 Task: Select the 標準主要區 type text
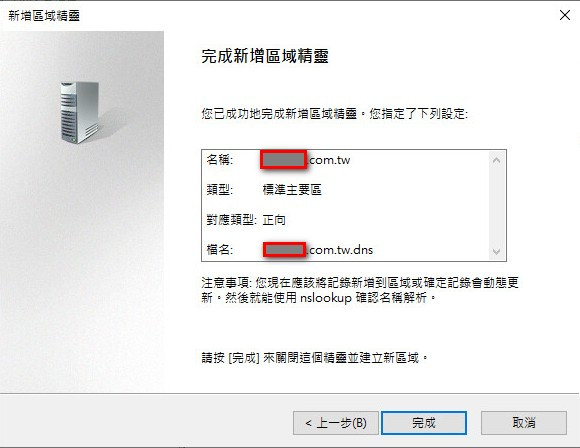[292, 190]
